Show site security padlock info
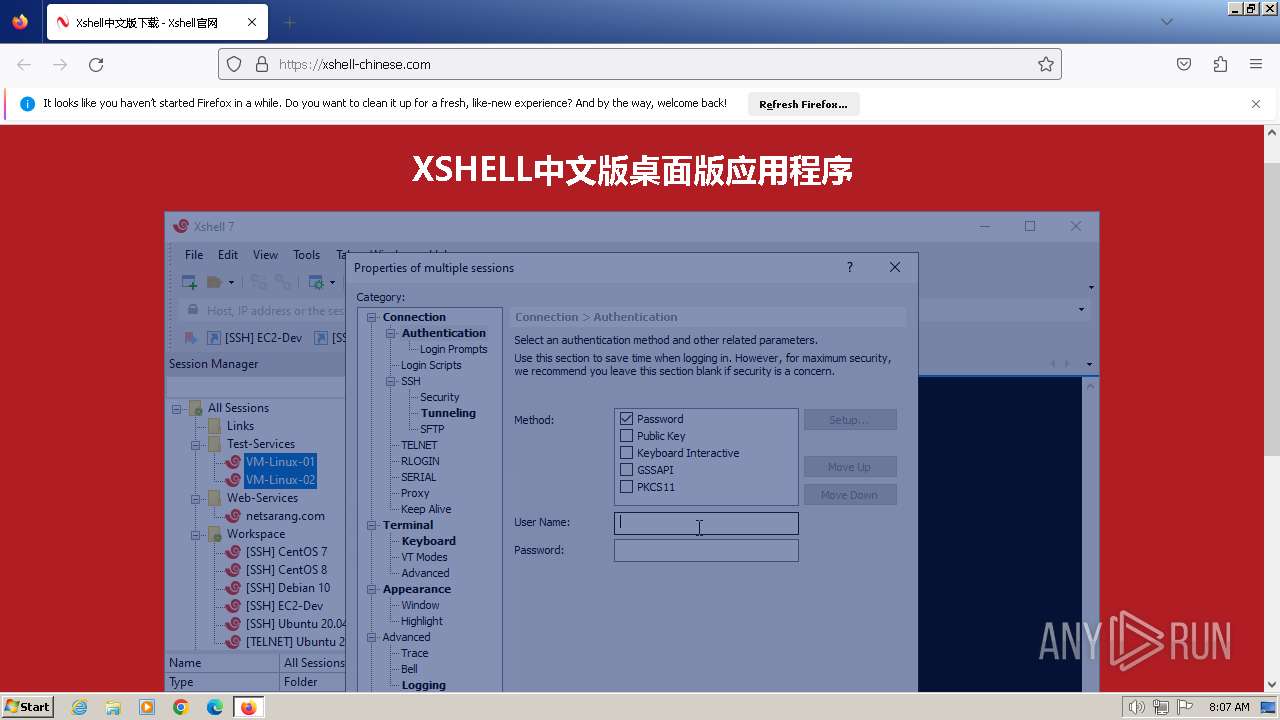The image size is (1280, 720). [262, 64]
